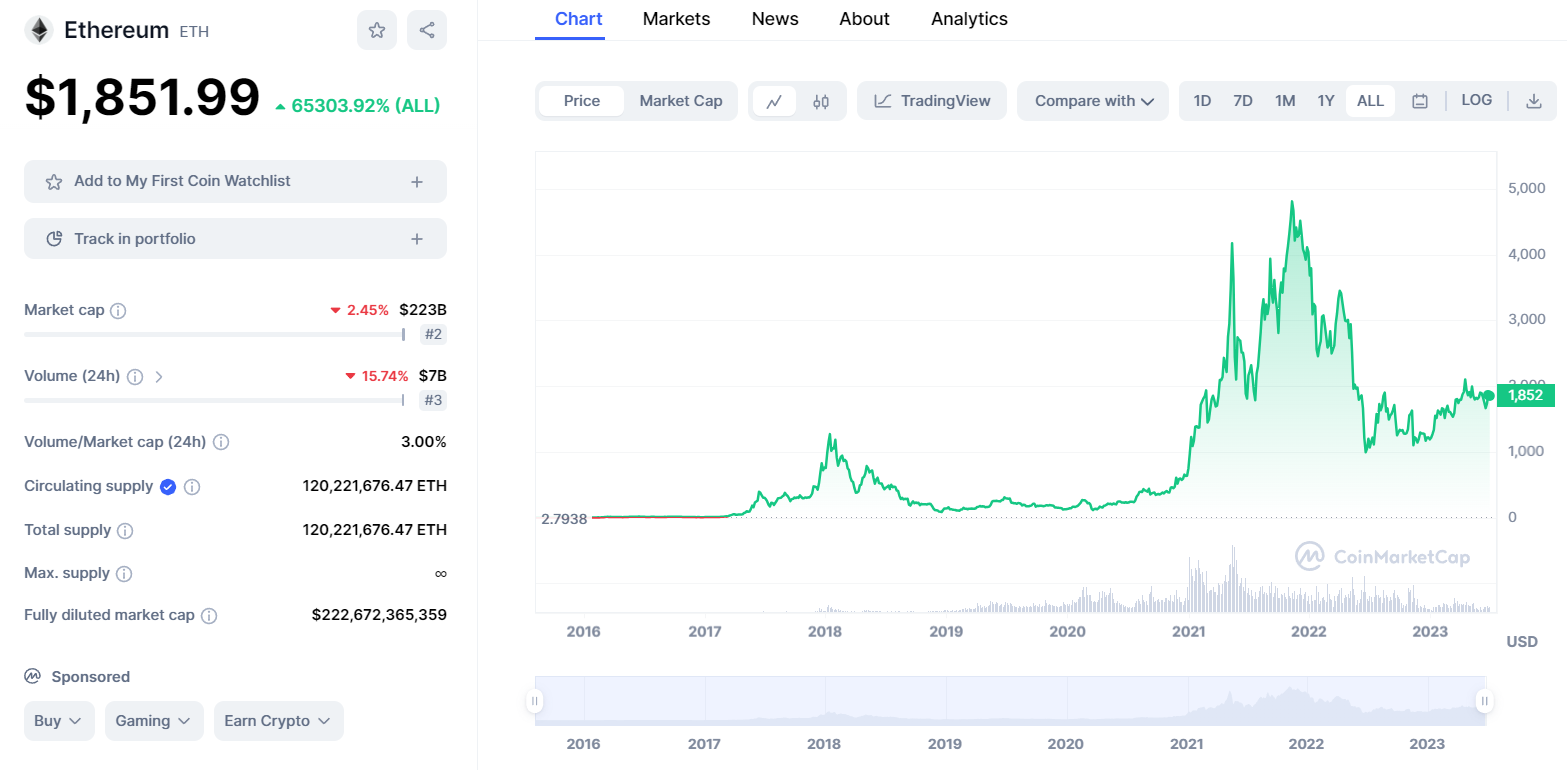Open the share button
The height and width of the screenshot is (770, 1567).
pyautogui.click(x=427, y=30)
